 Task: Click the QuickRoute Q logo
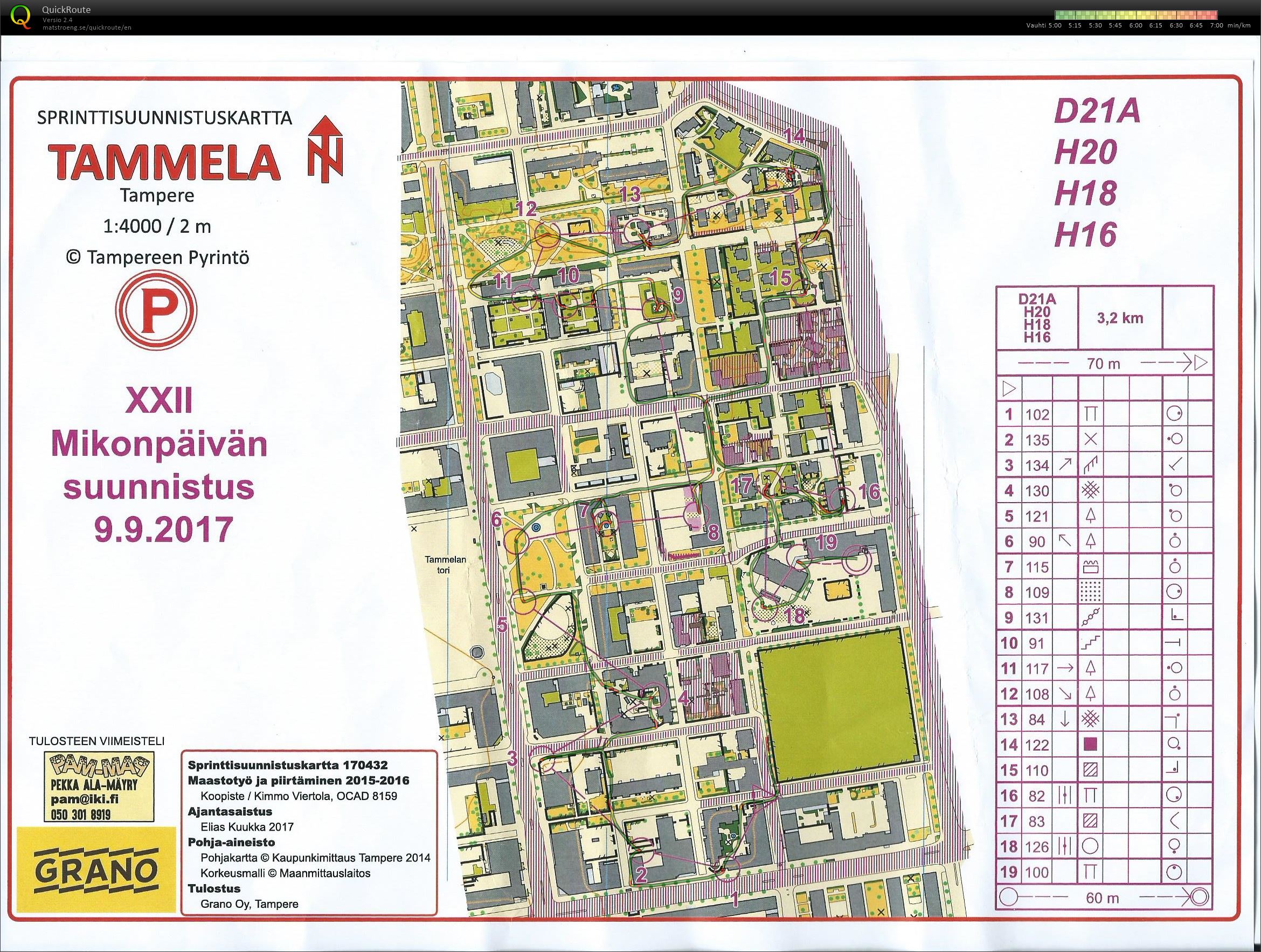pos(21,16)
